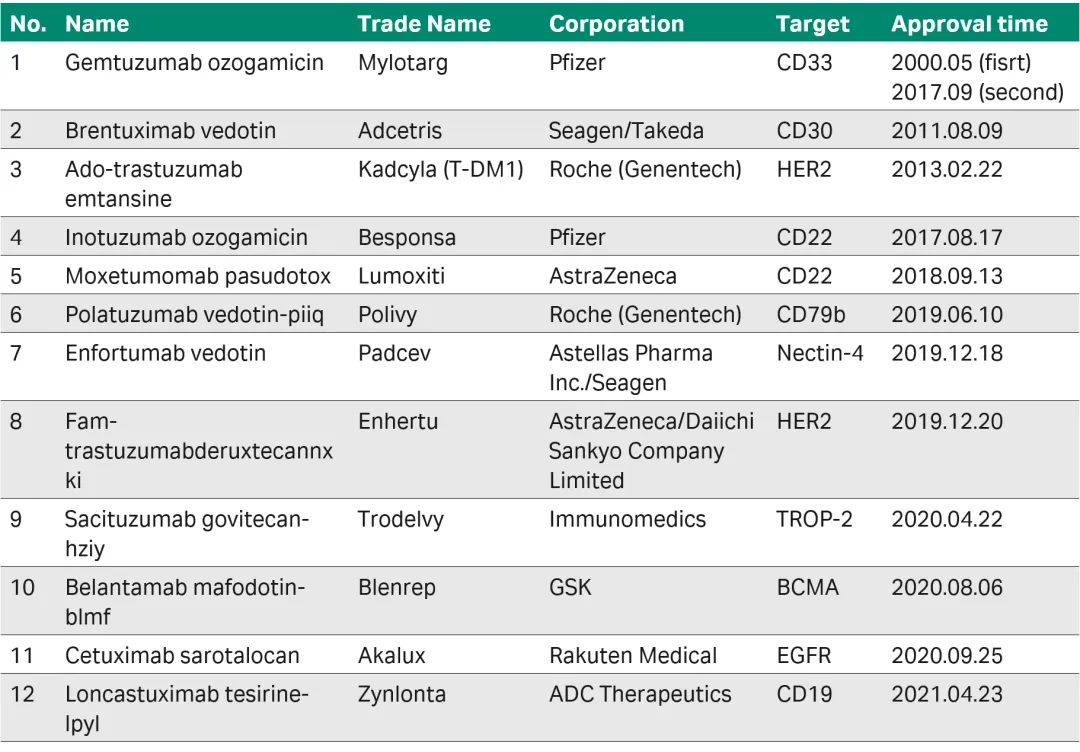Screen dimensions: 1080x752
Task: Select the TROP-2 target cell
Action: (814, 519)
